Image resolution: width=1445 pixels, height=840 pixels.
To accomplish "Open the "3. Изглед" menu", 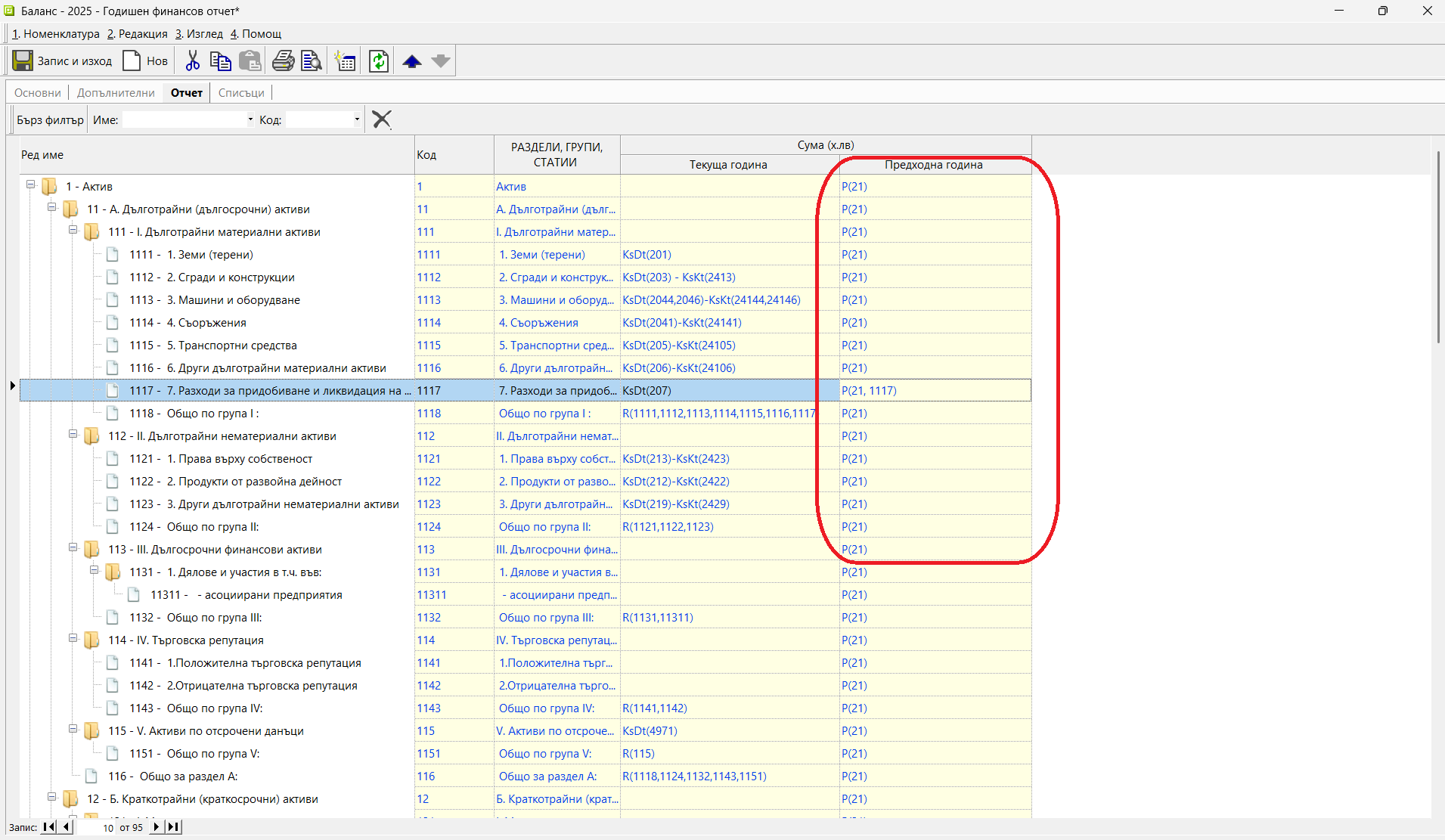I will (198, 33).
